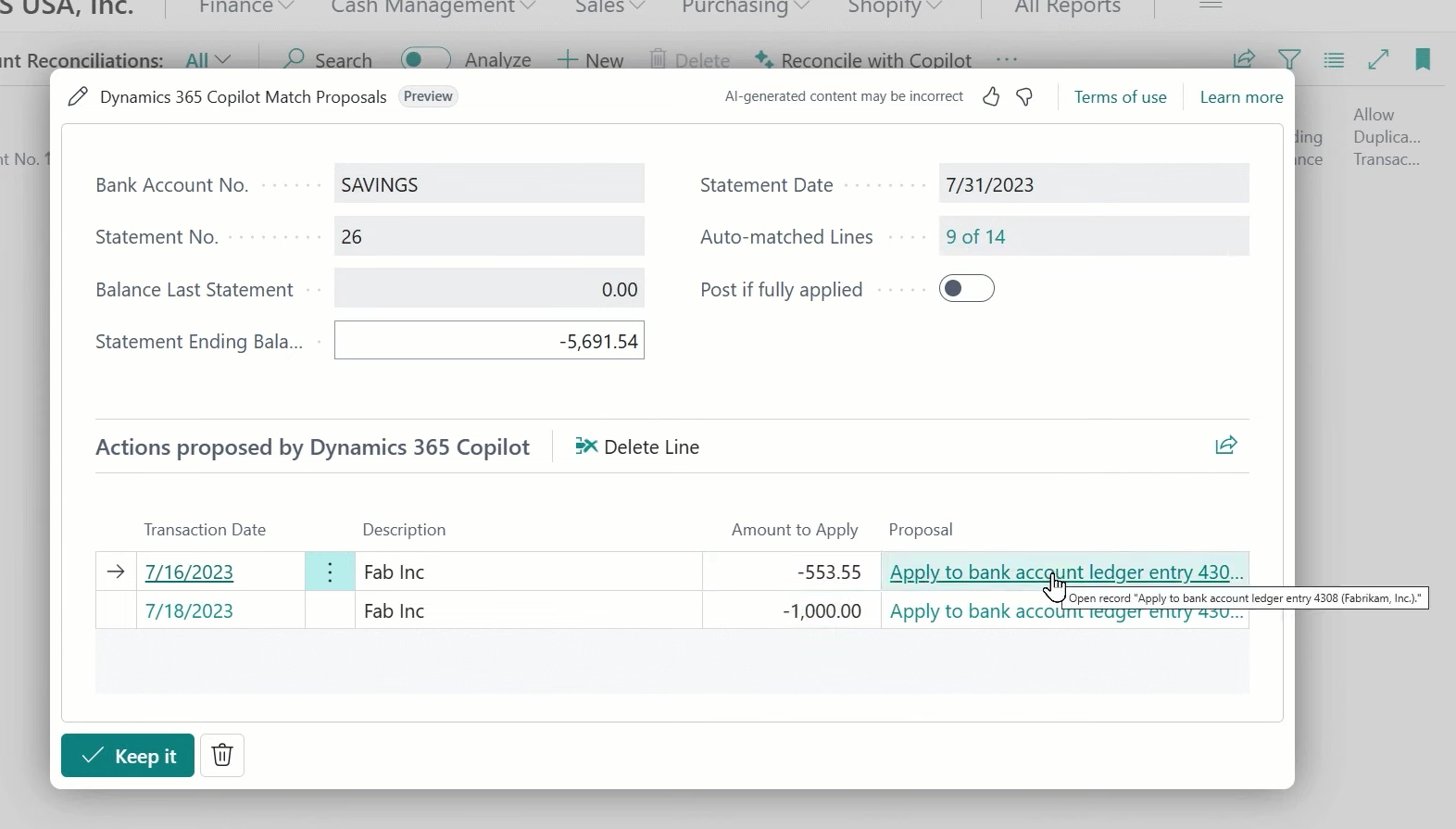
Task: Click the bookmark icon in toolbar
Action: point(1423,60)
